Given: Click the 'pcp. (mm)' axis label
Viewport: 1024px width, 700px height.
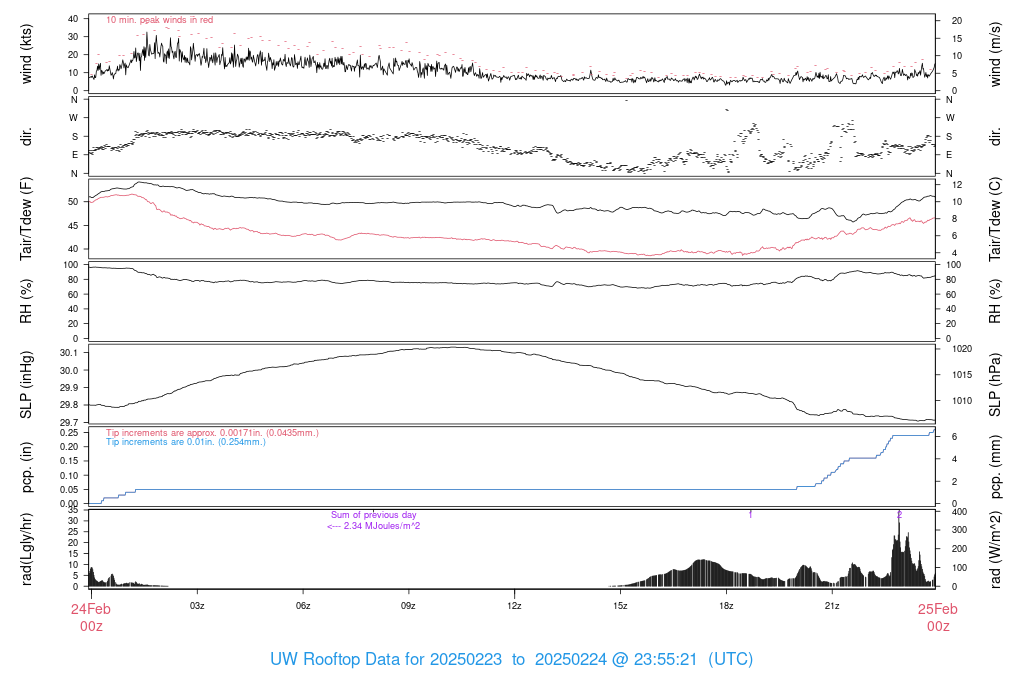Looking at the screenshot, I should point(995,466).
